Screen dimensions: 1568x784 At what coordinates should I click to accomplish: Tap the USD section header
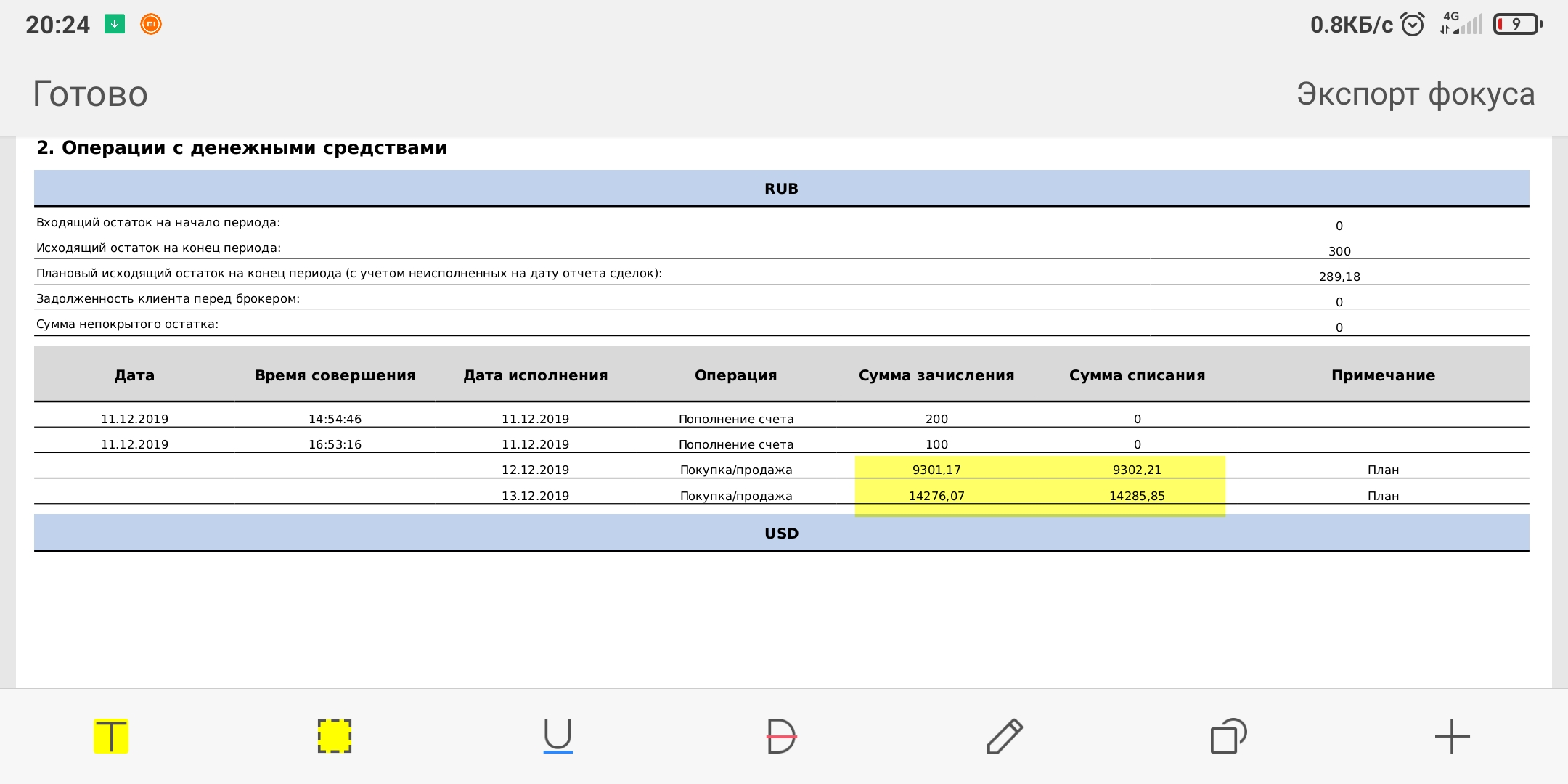(x=782, y=534)
